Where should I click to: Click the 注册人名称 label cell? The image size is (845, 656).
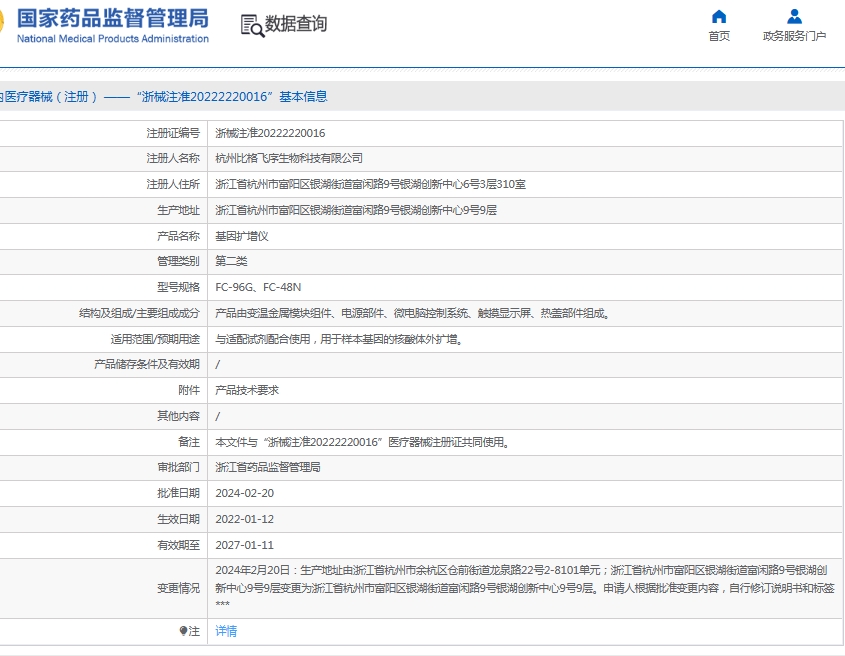point(173,158)
